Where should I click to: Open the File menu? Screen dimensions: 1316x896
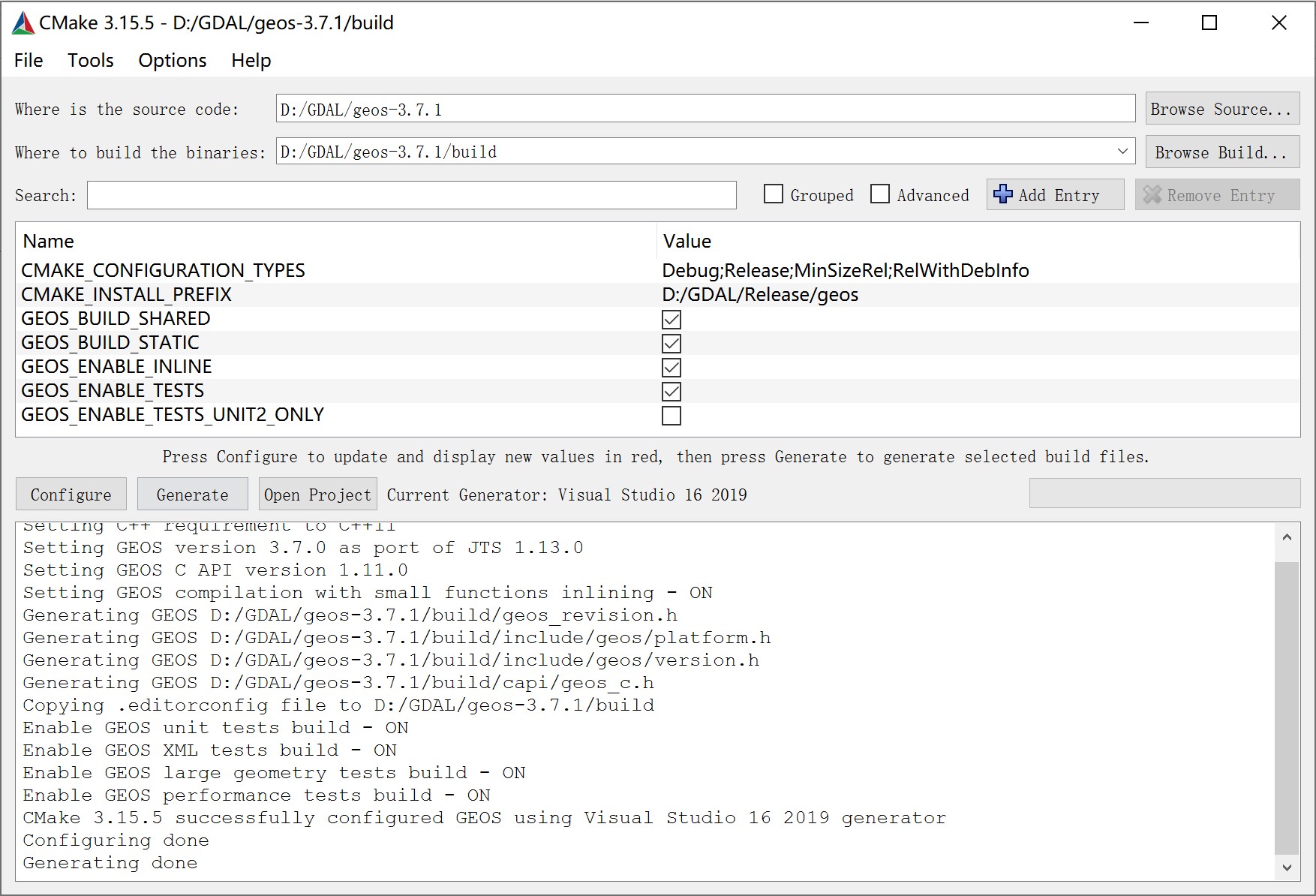(29, 60)
